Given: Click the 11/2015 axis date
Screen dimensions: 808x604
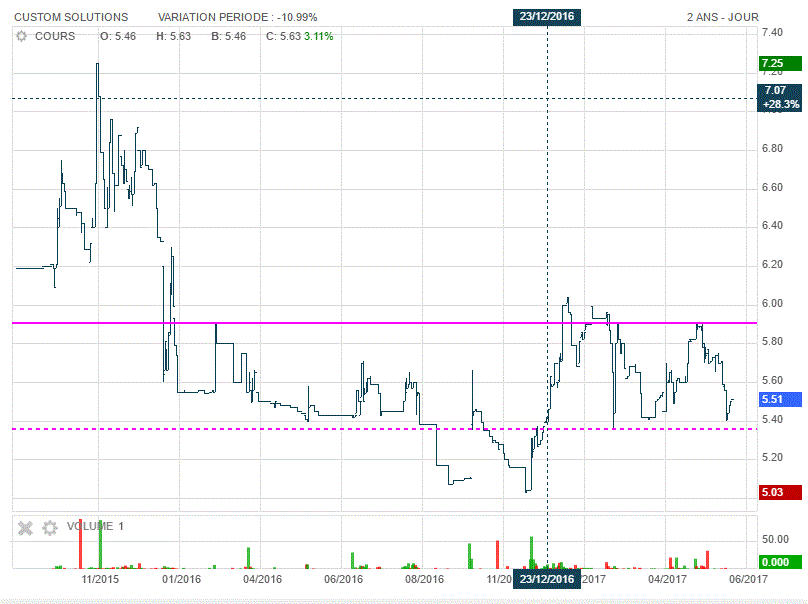Looking at the screenshot, I should pyautogui.click(x=100, y=579).
